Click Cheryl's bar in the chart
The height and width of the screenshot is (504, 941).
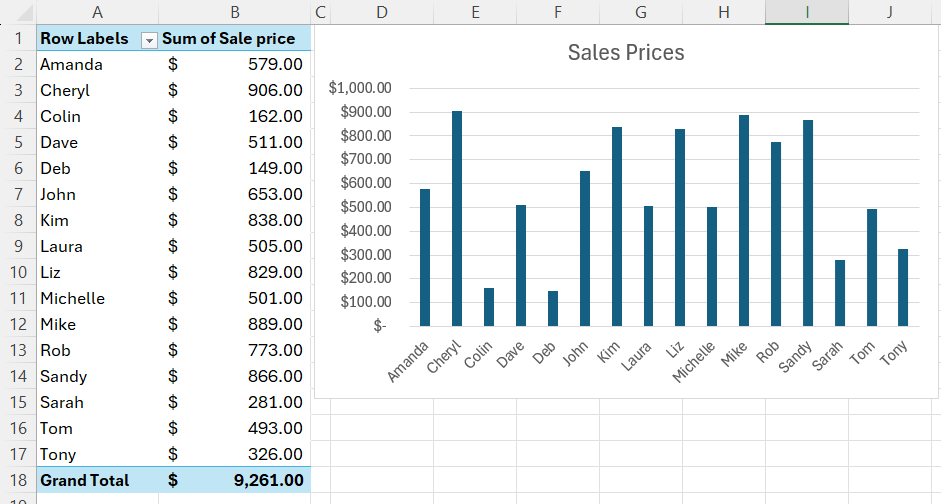[x=457, y=220]
